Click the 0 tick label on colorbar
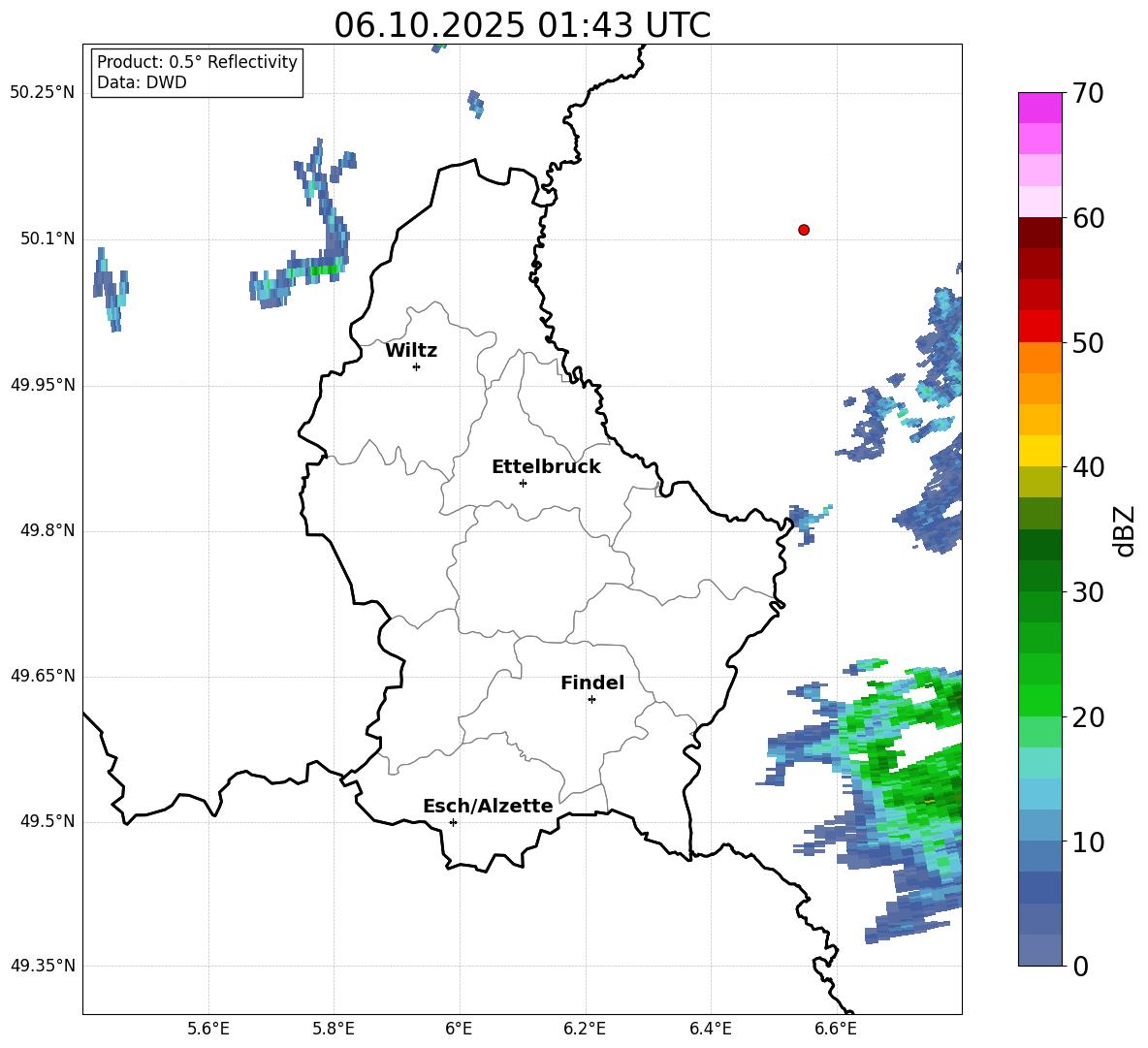 tap(1081, 967)
